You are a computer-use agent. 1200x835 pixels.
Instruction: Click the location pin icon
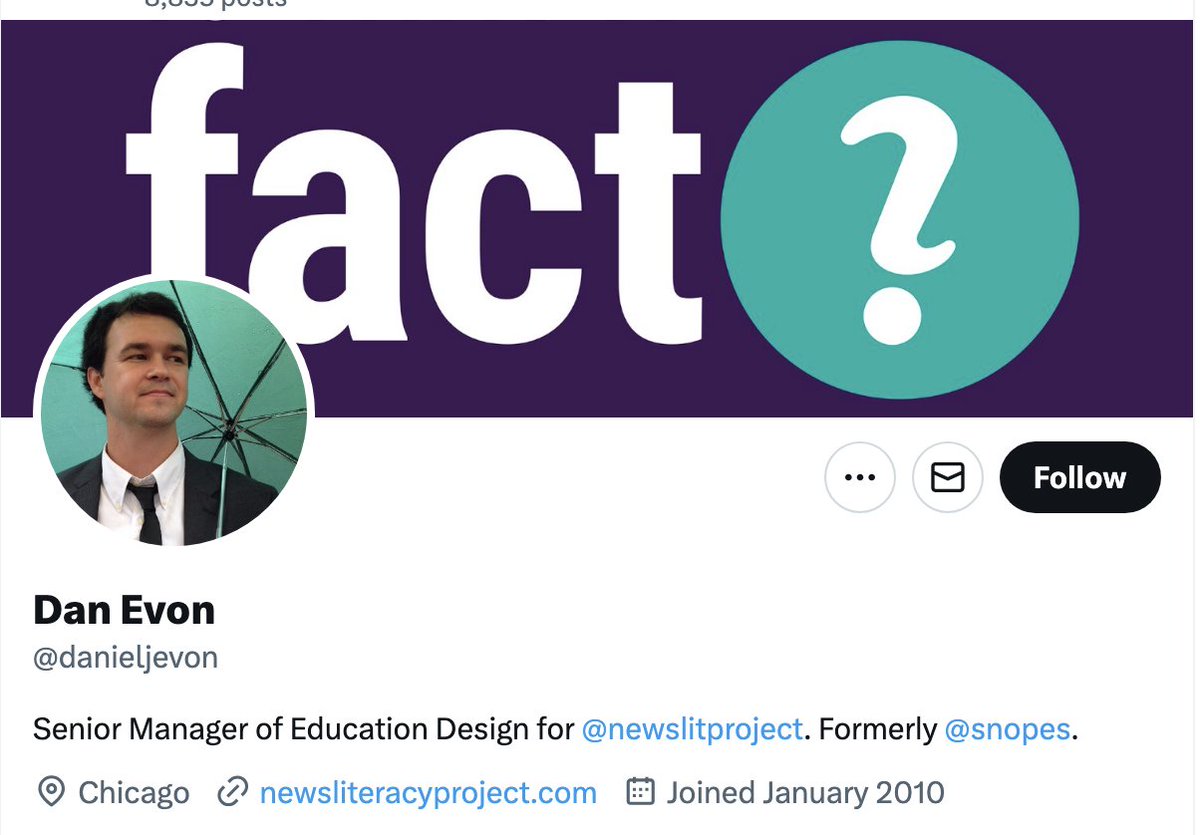tap(50, 793)
